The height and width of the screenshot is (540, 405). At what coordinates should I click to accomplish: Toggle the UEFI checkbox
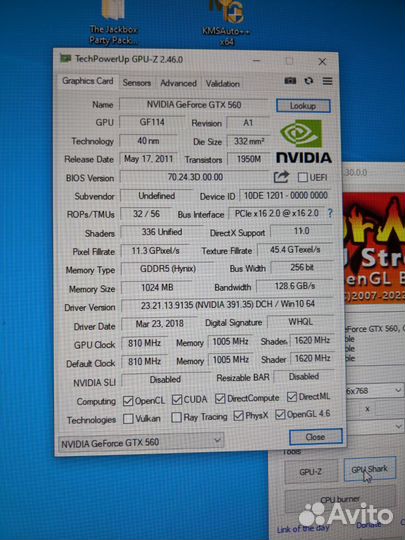point(303,177)
